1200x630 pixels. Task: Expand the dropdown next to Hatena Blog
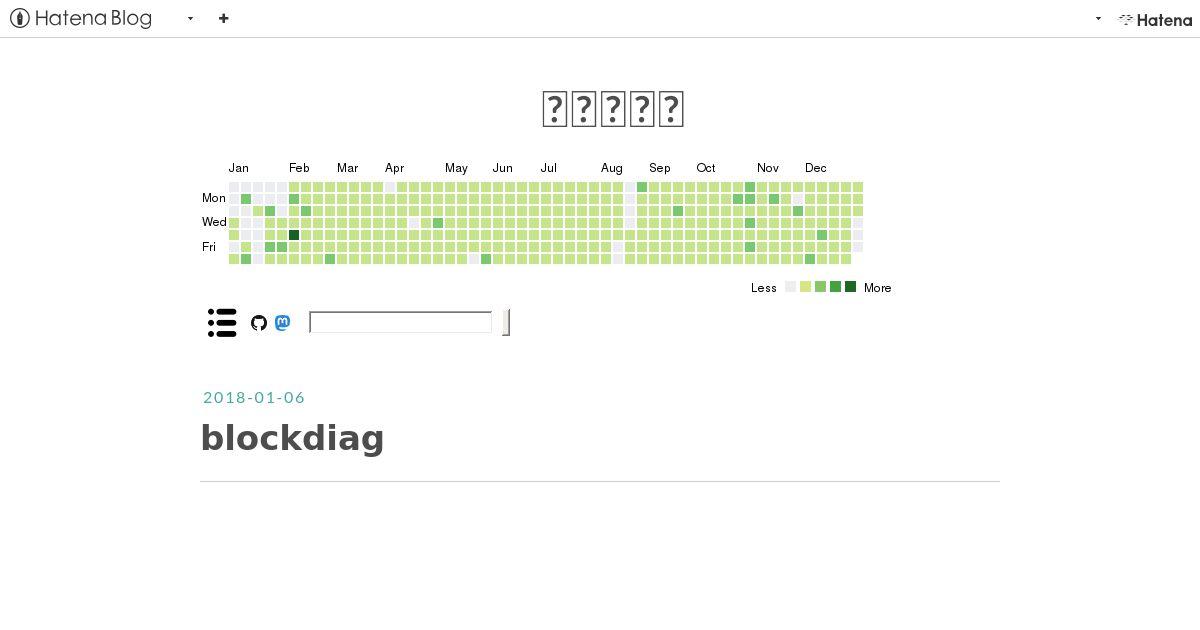190,19
